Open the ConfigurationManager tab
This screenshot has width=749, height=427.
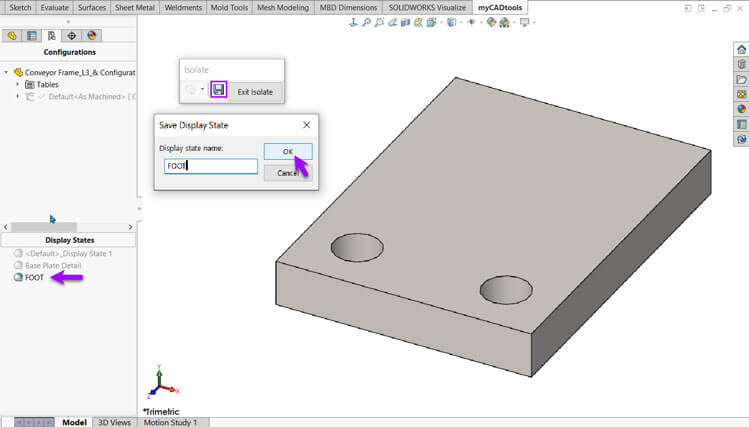pos(52,36)
